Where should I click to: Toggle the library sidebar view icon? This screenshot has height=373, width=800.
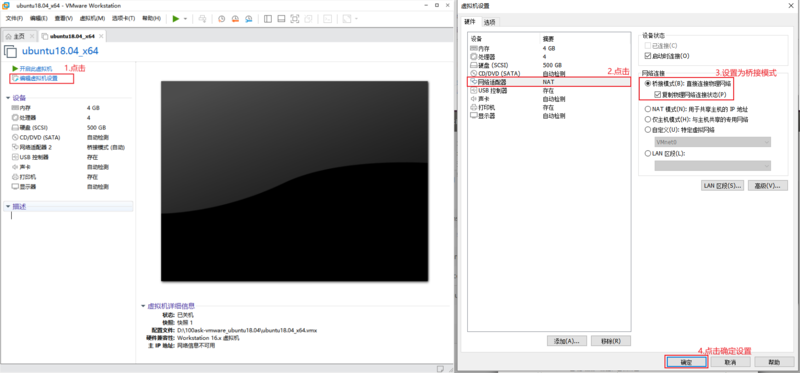click(268, 18)
